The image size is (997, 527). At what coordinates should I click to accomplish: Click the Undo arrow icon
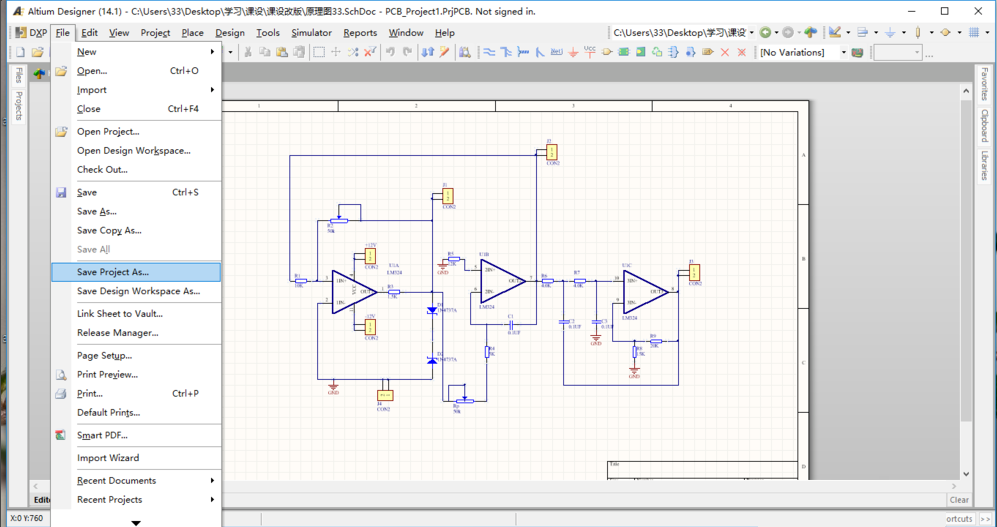click(x=390, y=52)
